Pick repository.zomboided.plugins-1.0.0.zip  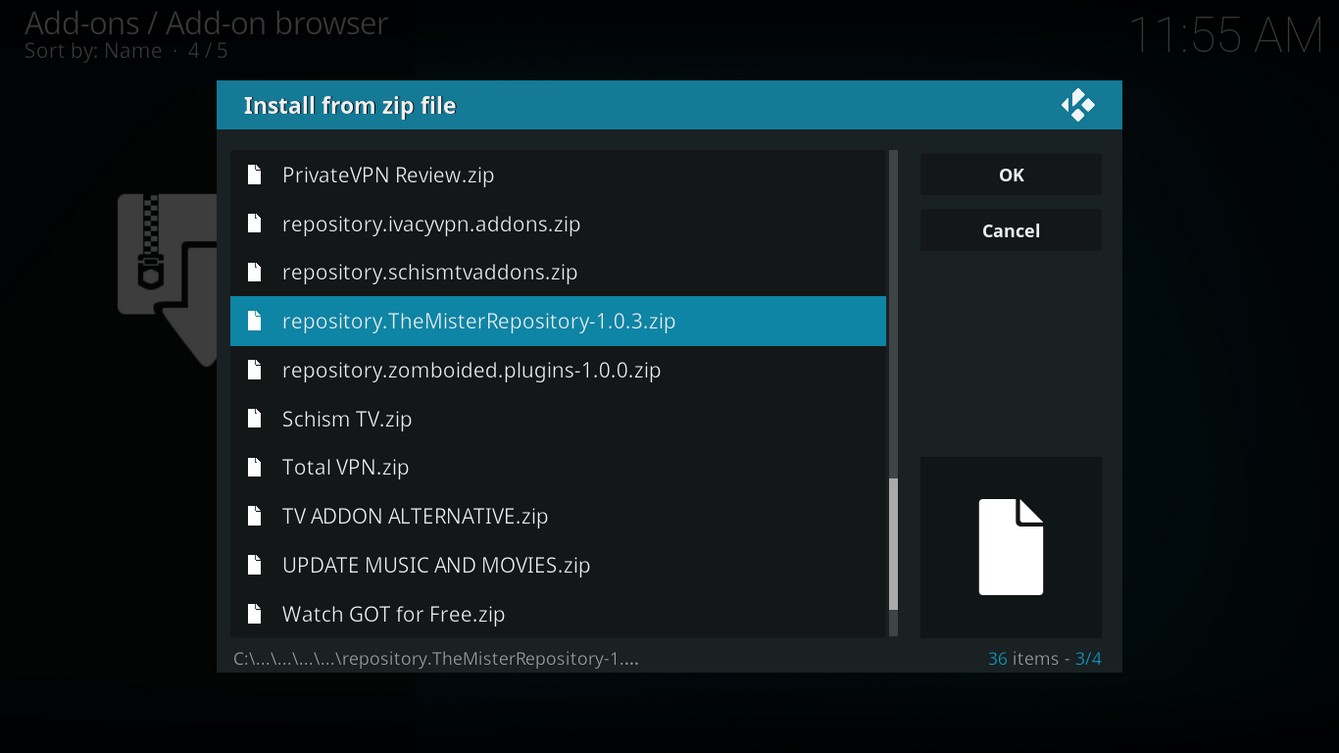pyautogui.click(x=558, y=370)
